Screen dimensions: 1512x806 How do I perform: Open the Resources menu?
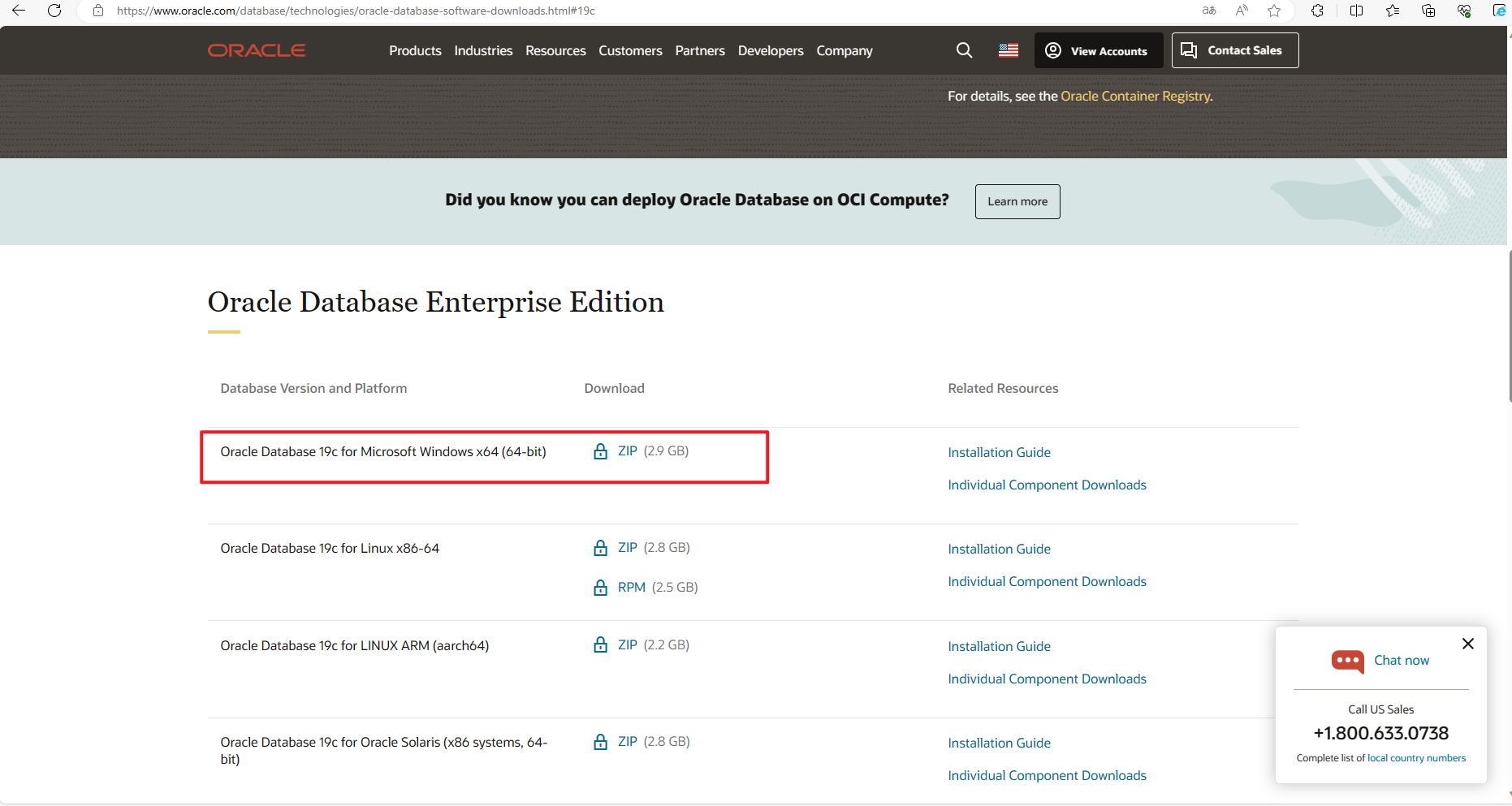(x=555, y=50)
